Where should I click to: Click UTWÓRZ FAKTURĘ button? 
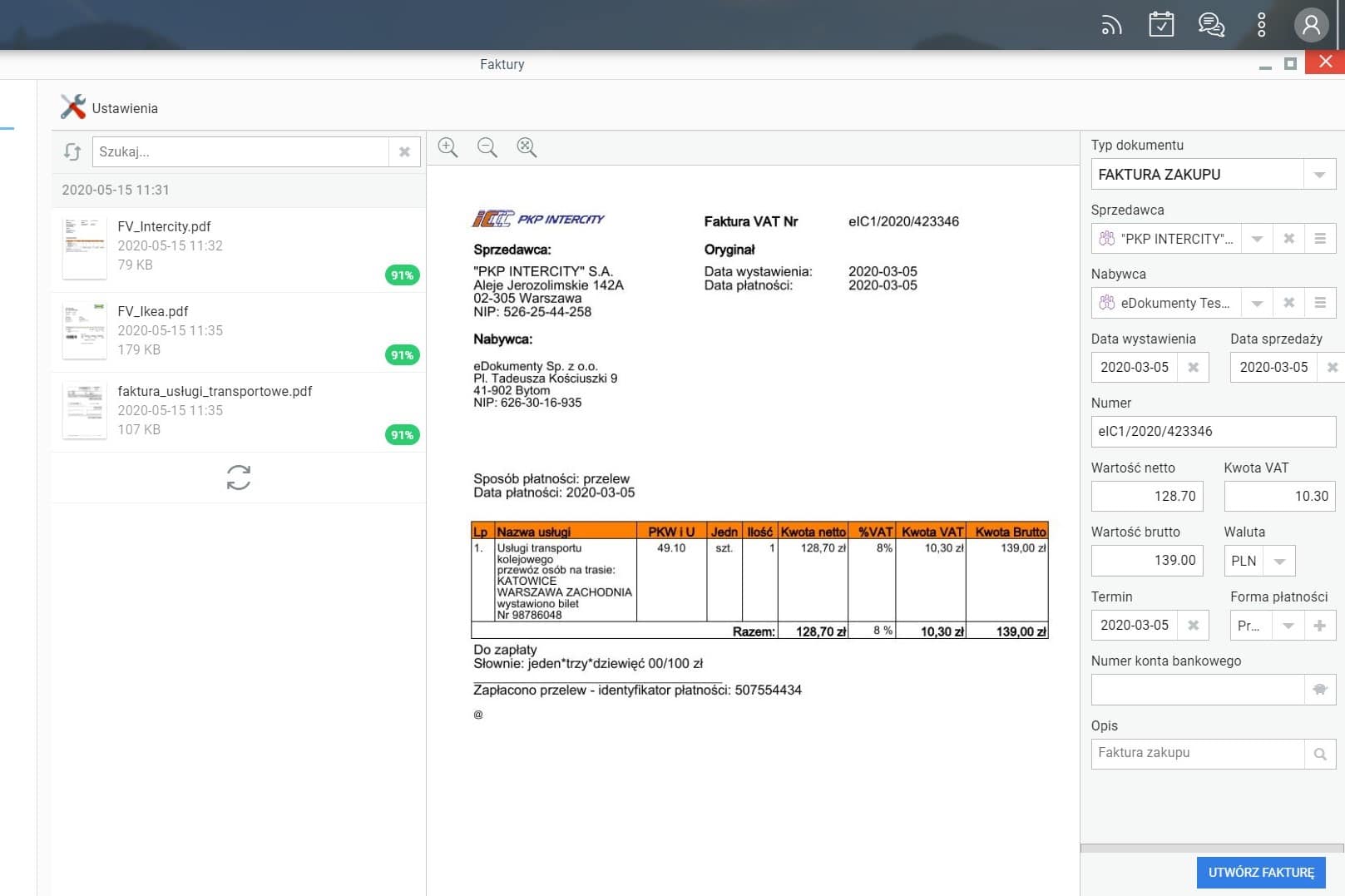[1261, 873]
